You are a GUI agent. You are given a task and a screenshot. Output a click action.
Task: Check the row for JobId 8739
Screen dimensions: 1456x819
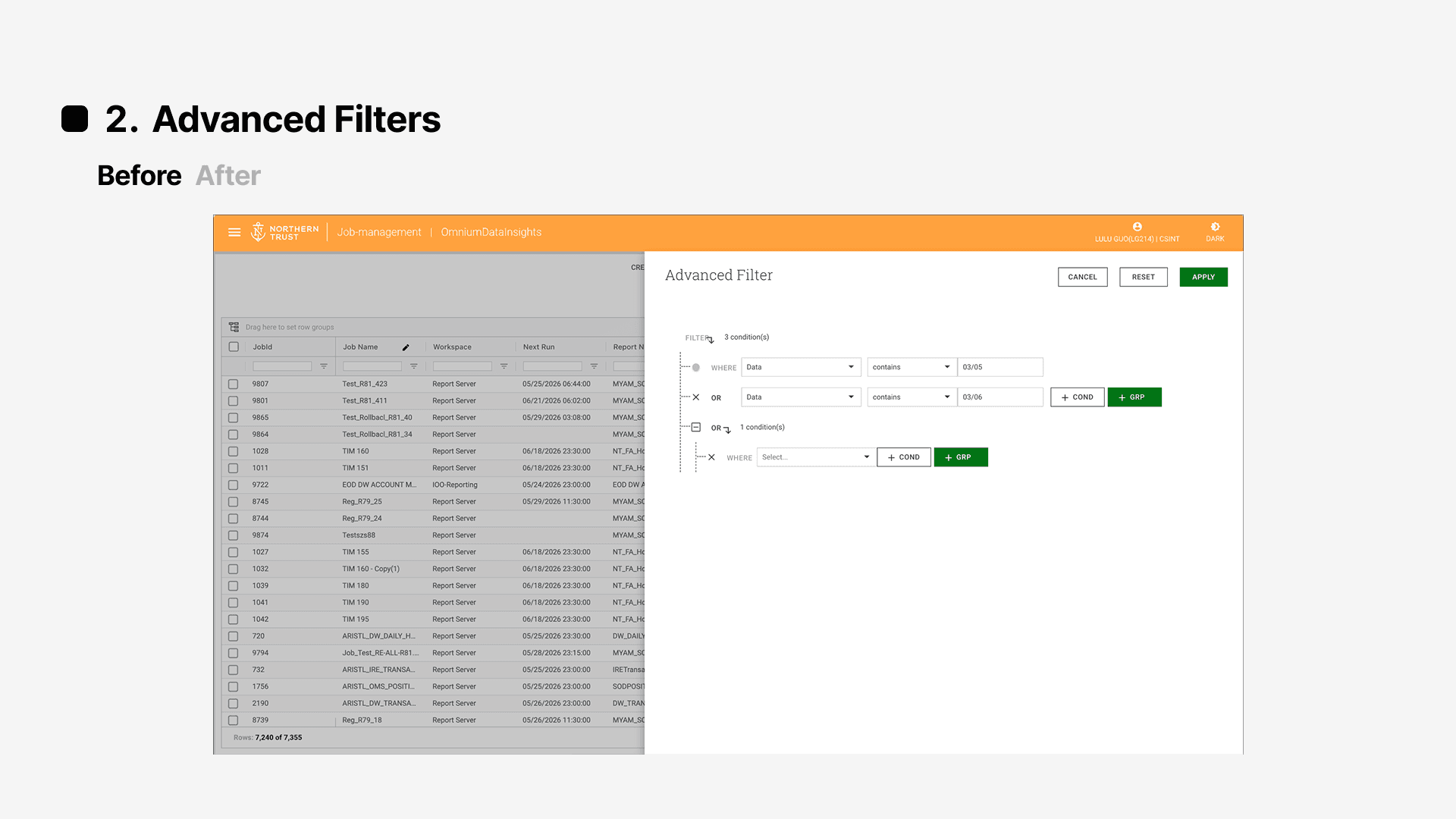(234, 720)
